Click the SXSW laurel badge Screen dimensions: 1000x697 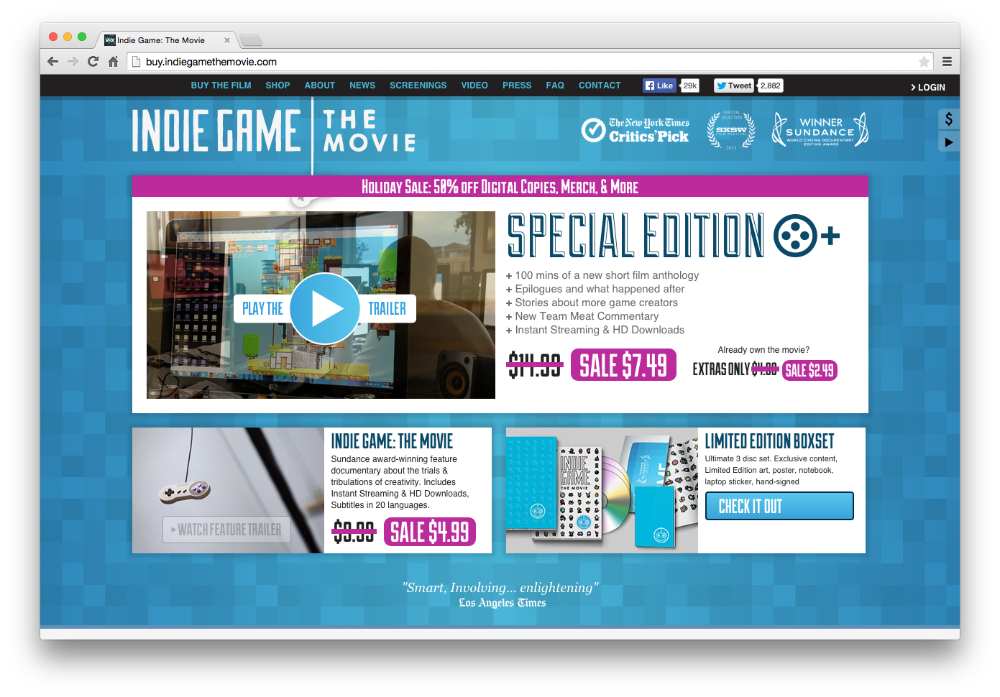point(731,130)
